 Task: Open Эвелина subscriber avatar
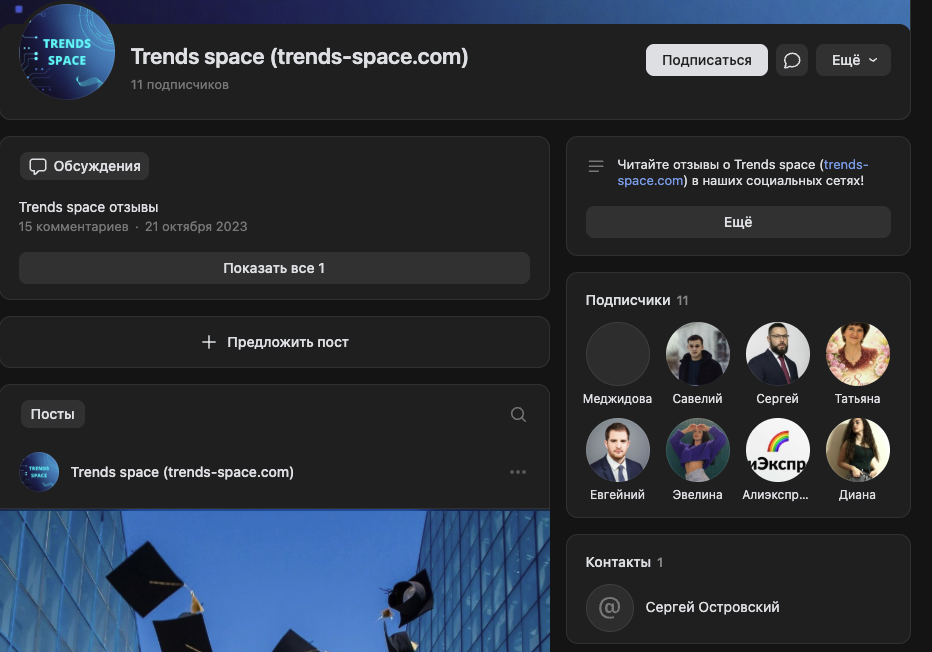(x=698, y=450)
